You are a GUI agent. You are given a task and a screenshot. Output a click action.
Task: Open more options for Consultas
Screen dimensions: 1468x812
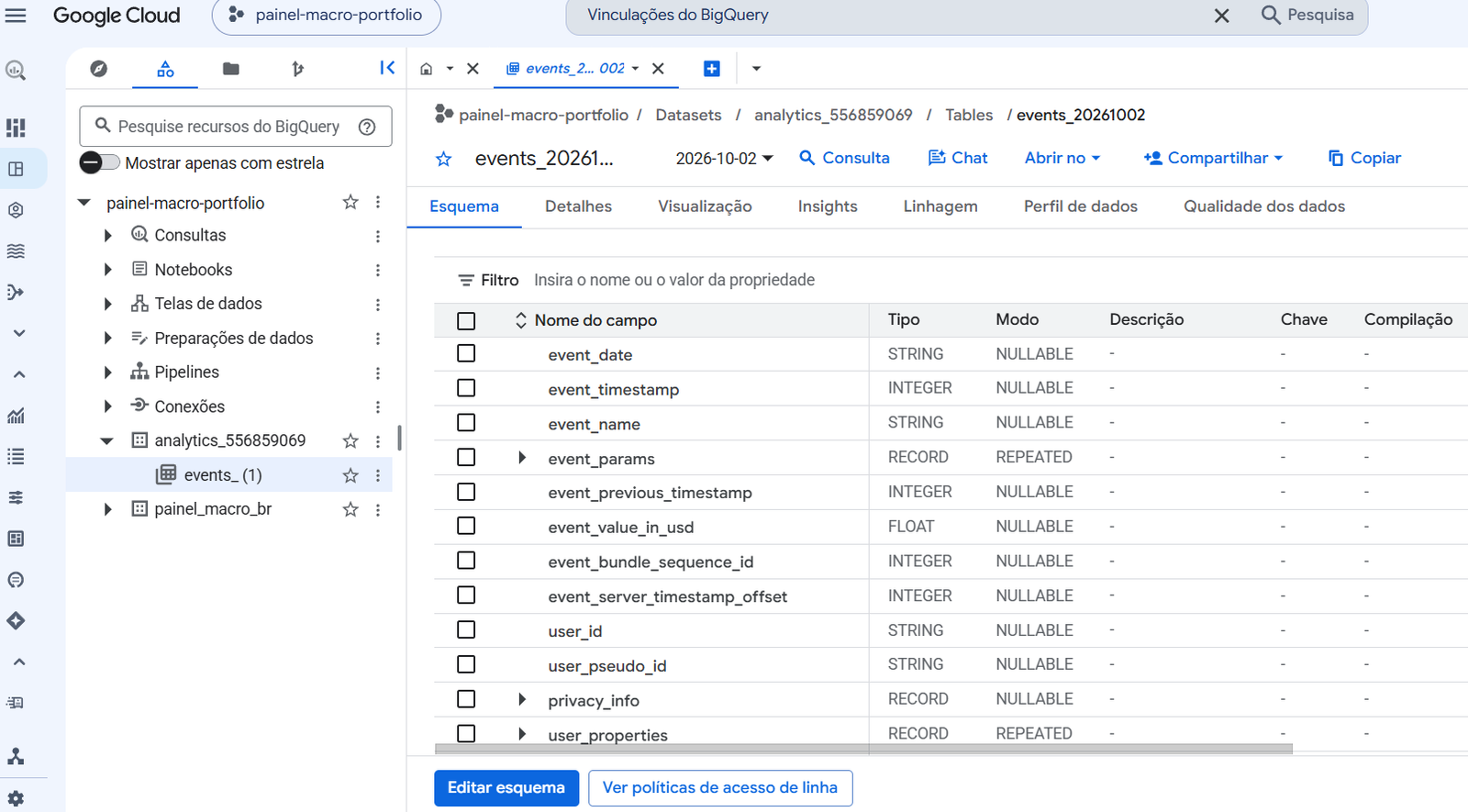pyautogui.click(x=378, y=236)
